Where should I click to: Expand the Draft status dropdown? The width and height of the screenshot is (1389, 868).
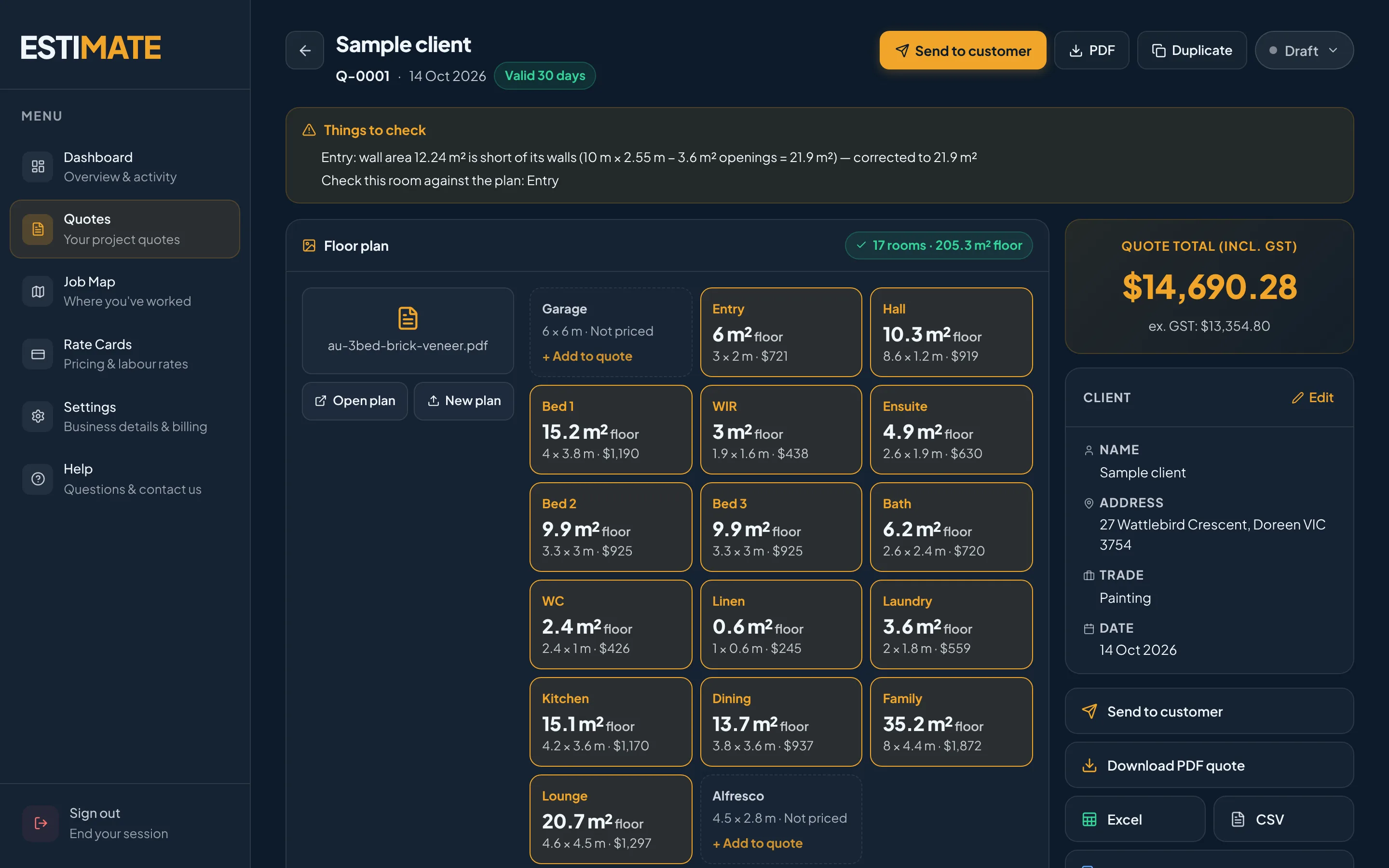click(x=1304, y=51)
